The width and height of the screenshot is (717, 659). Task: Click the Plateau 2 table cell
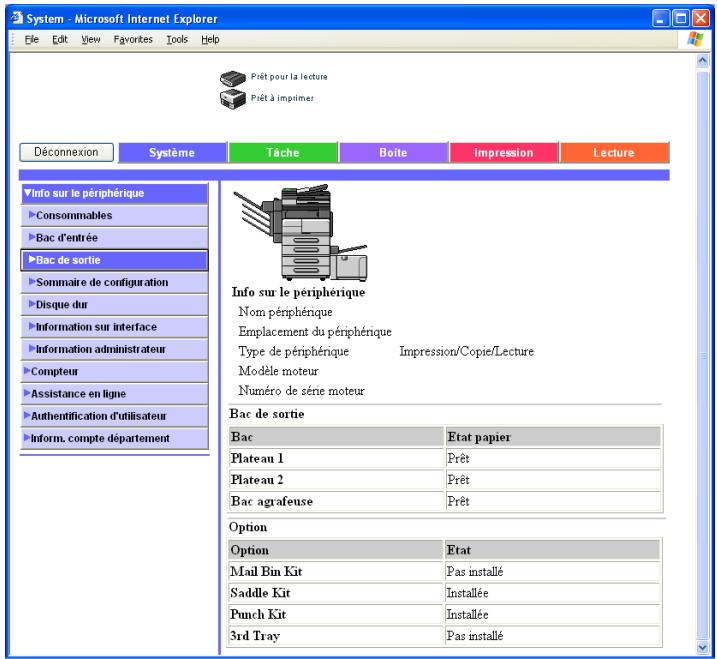336,480
